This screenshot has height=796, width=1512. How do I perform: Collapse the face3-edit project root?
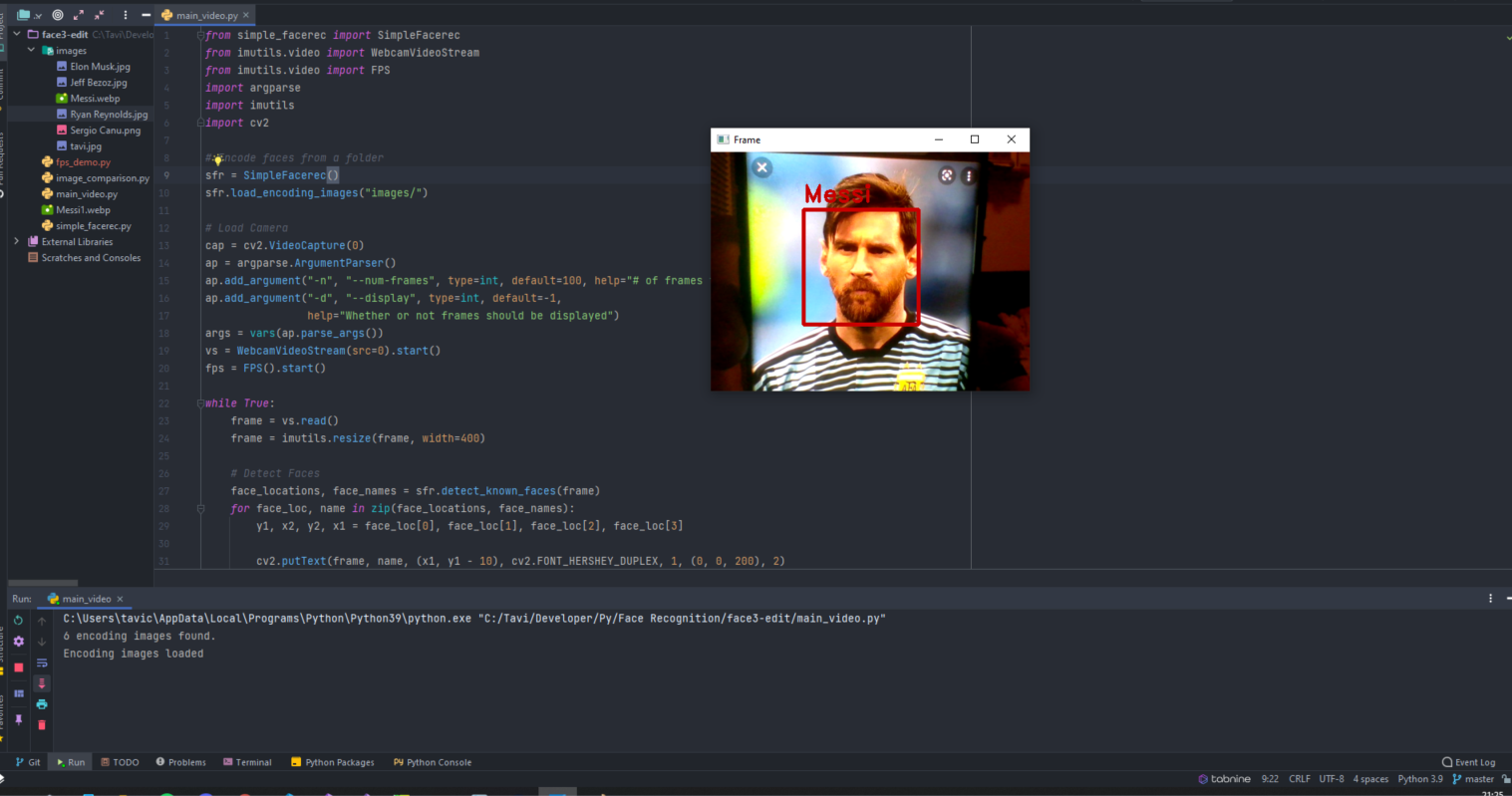tap(17, 35)
